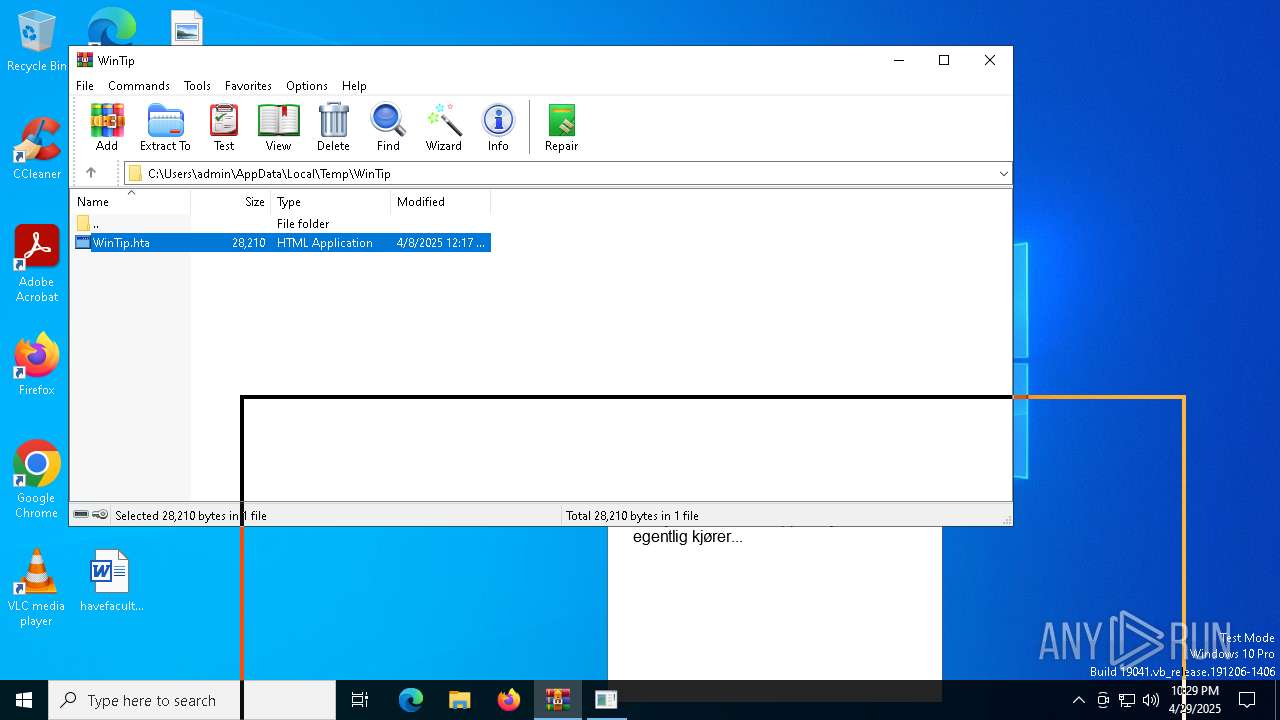Run the Test archive tool
The height and width of the screenshot is (720, 1280).
[224, 127]
